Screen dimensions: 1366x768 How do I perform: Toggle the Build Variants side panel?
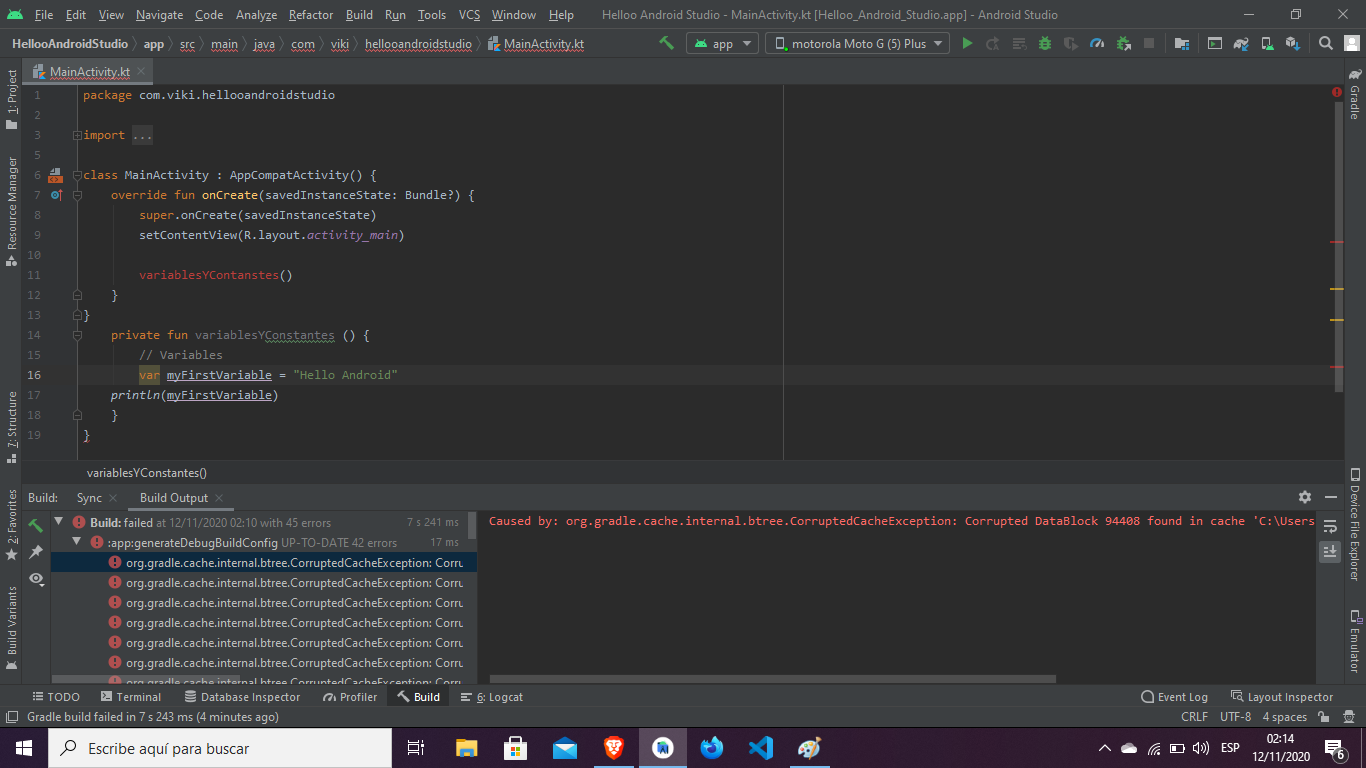click(x=11, y=628)
